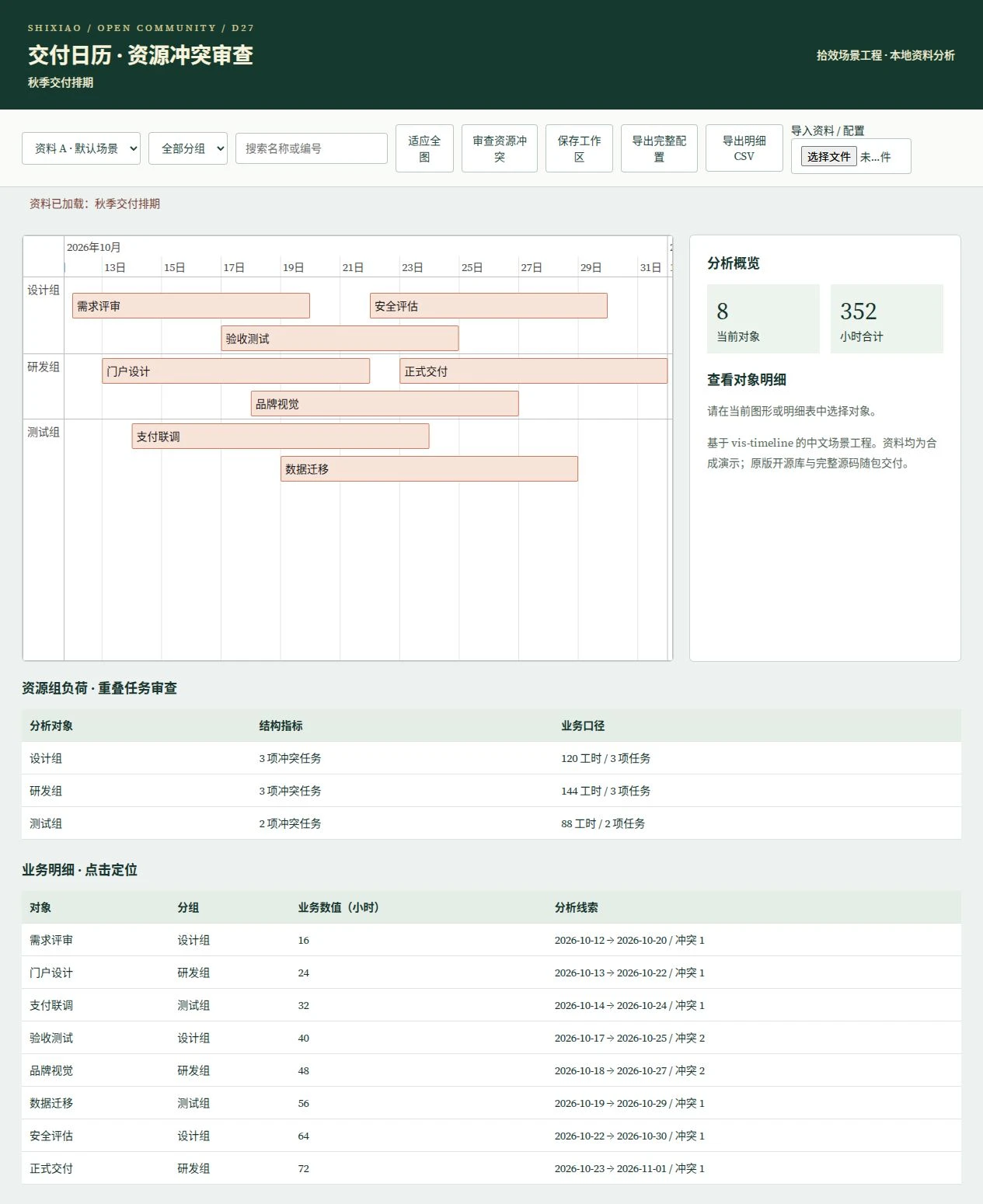The image size is (983, 1204).
Task: Click the 验收测试 row in detail table
Action: [x=491, y=1038]
